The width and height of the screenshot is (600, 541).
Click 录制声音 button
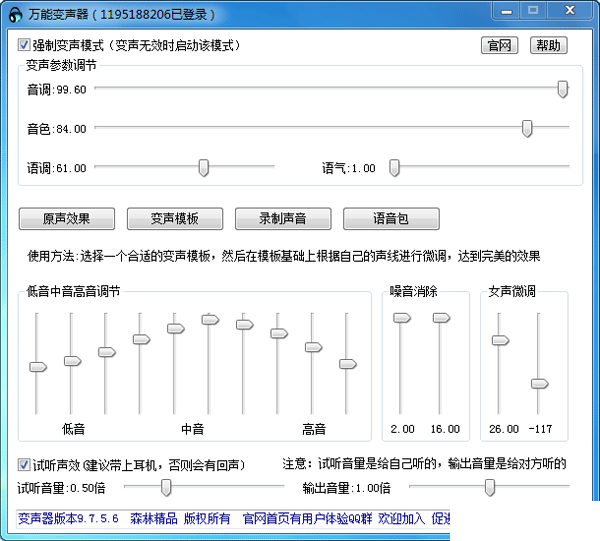[x=283, y=219]
